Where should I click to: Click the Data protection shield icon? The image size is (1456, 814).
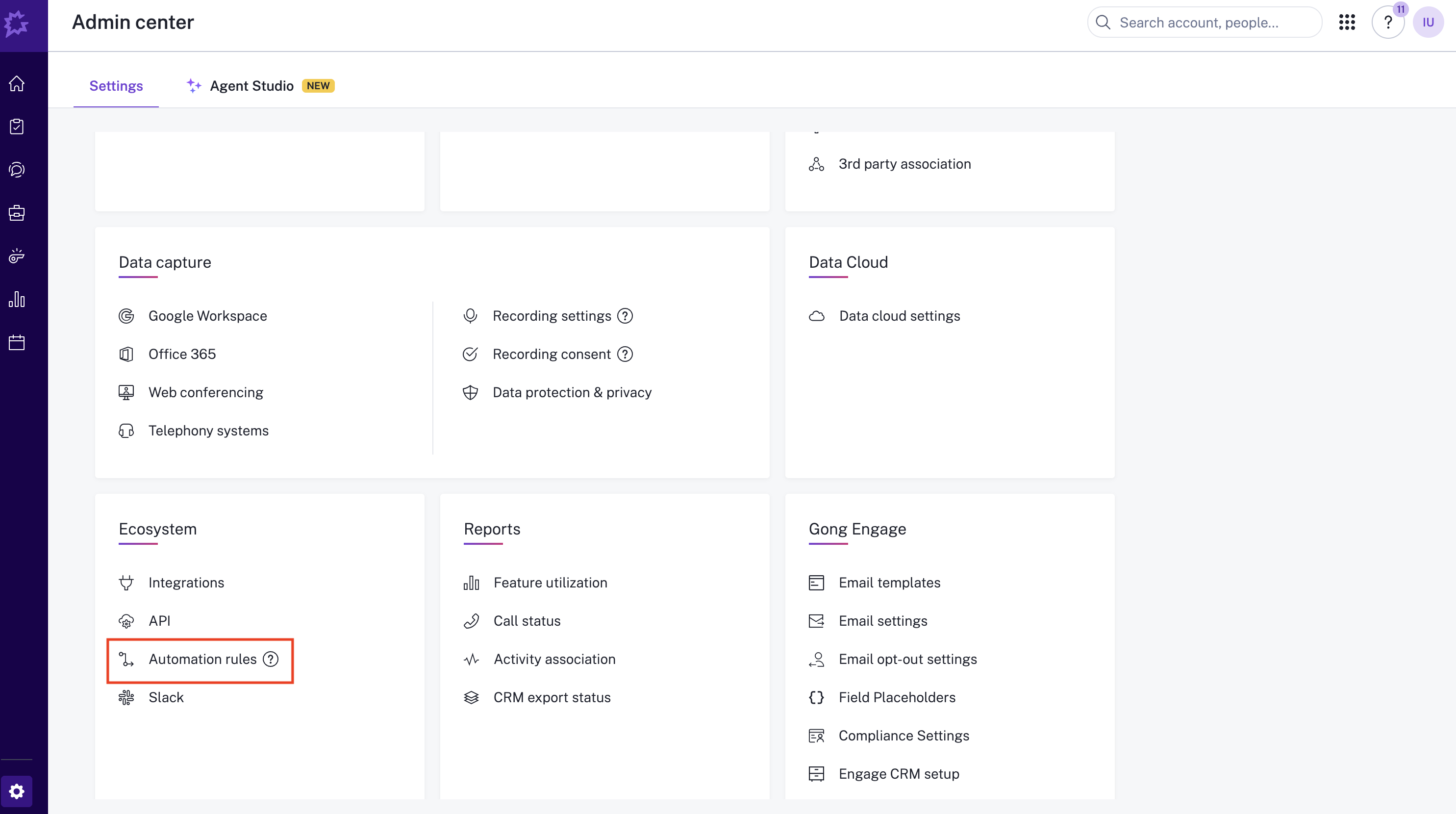click(x=470, y=392)
